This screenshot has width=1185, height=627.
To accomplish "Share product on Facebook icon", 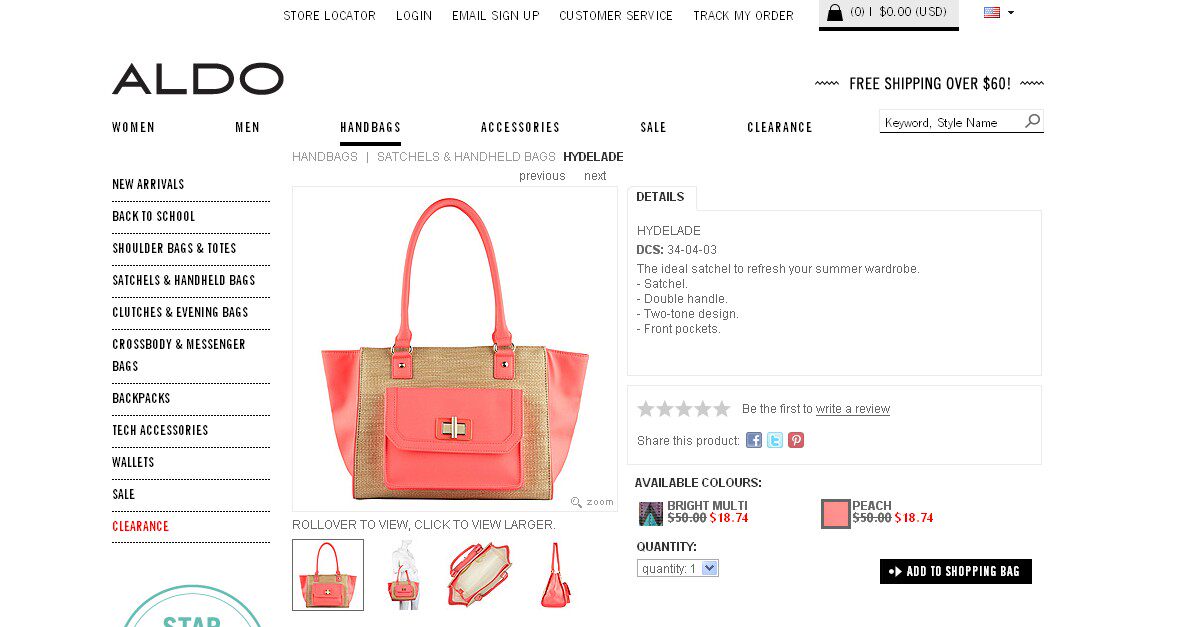I will tap(753, 440).
